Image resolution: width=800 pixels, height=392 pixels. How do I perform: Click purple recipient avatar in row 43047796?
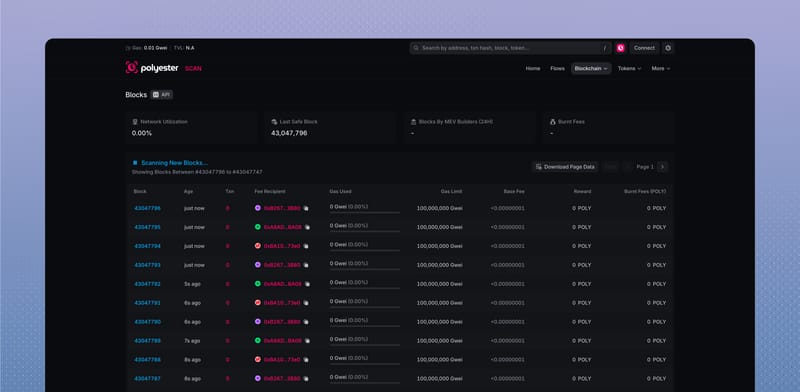[x=258, y=208]
